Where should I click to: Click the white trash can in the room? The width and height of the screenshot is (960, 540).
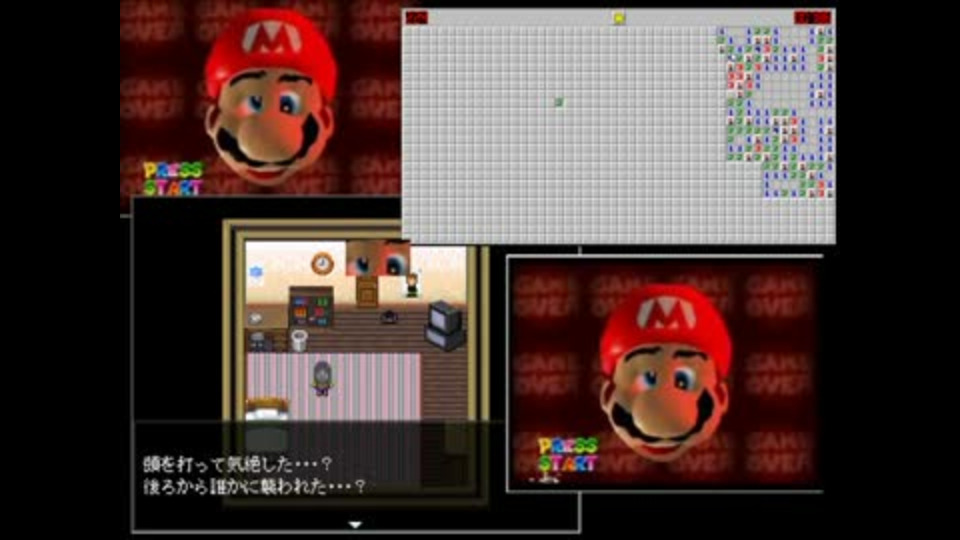[x=298, y=340]
